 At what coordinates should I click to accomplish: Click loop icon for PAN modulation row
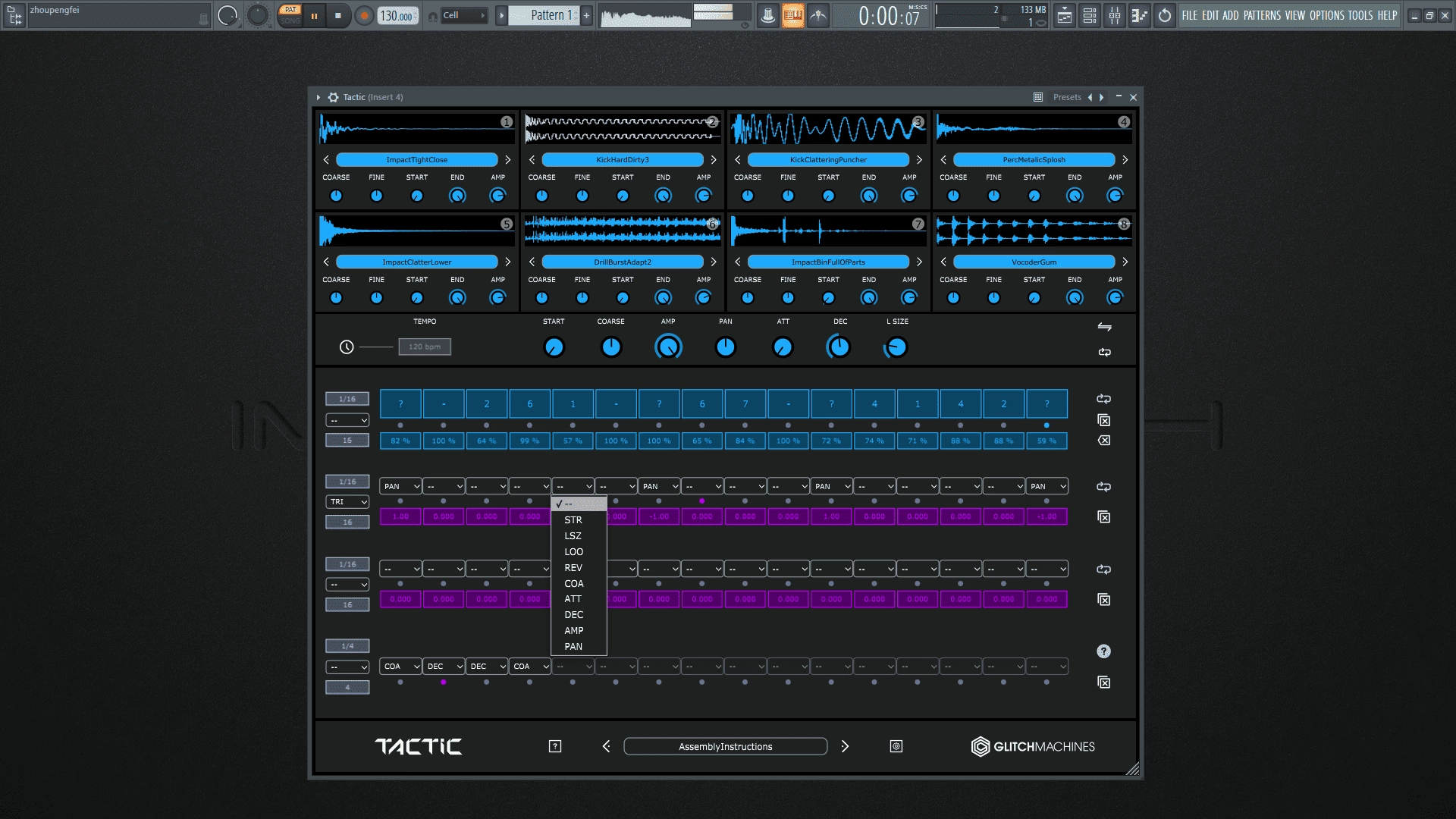[1103, 487]
